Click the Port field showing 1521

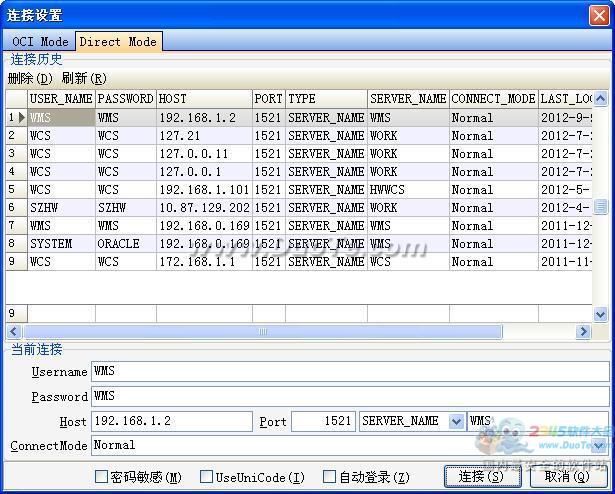pos(324,421)
